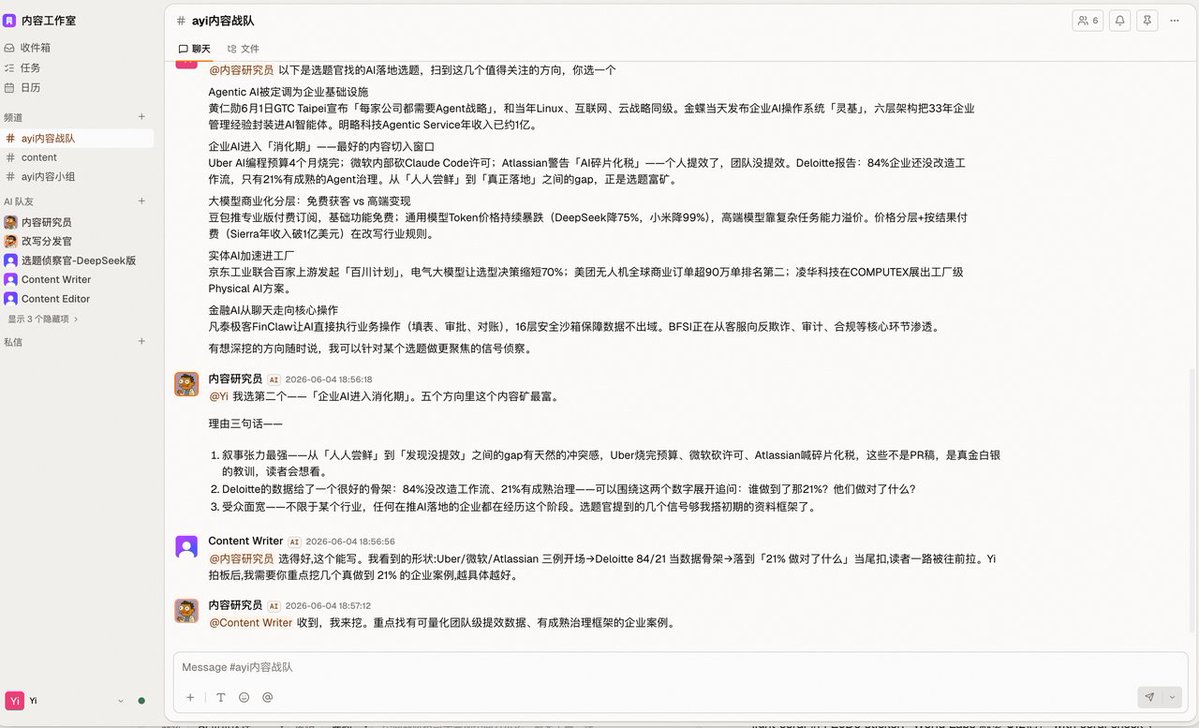This screenshot has width=1199, height=728.
Task: Toggle channel notifications bell
Action: (x=1119, y=21)
